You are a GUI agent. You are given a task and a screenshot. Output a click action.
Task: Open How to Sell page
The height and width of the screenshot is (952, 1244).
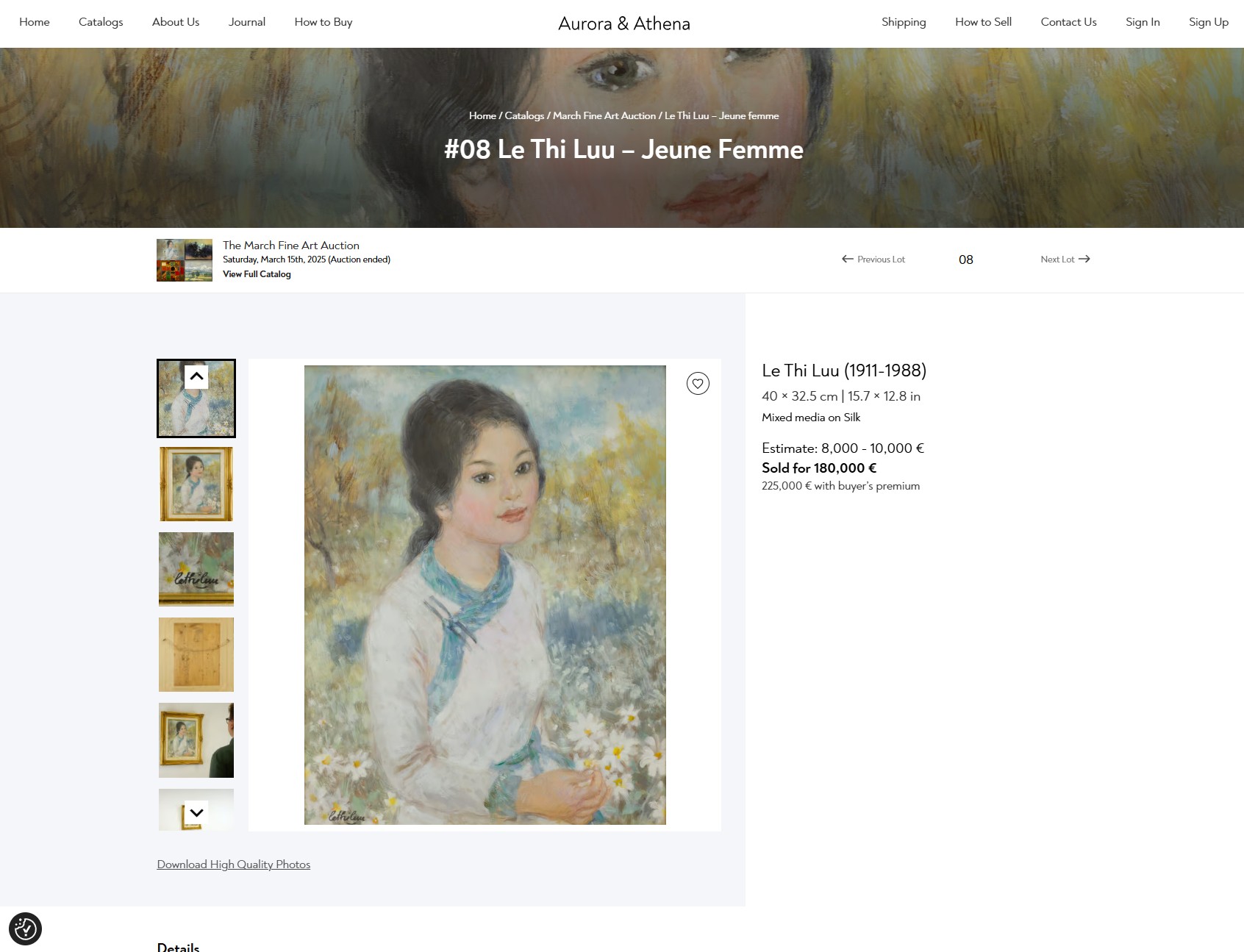click(983, 22)
